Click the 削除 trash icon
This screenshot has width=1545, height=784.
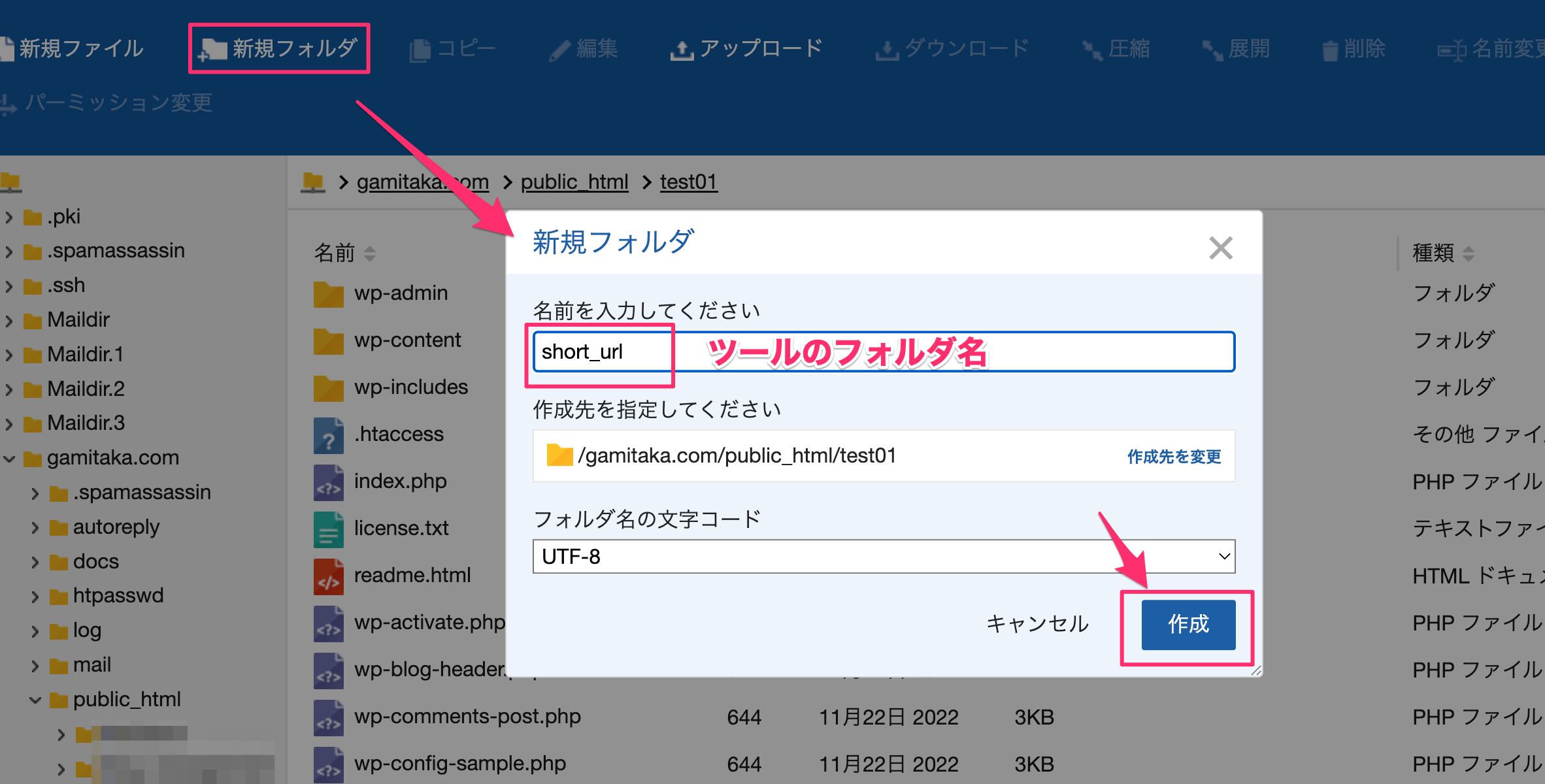pyautogui.click(x=1329, y=50)
